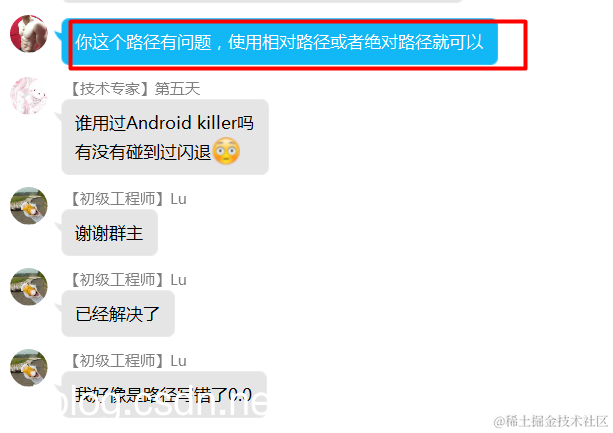Viewport: 613px width, 433px height.
Task: Click the blog.csdn.ne watermark text
Action: [161, 404]
